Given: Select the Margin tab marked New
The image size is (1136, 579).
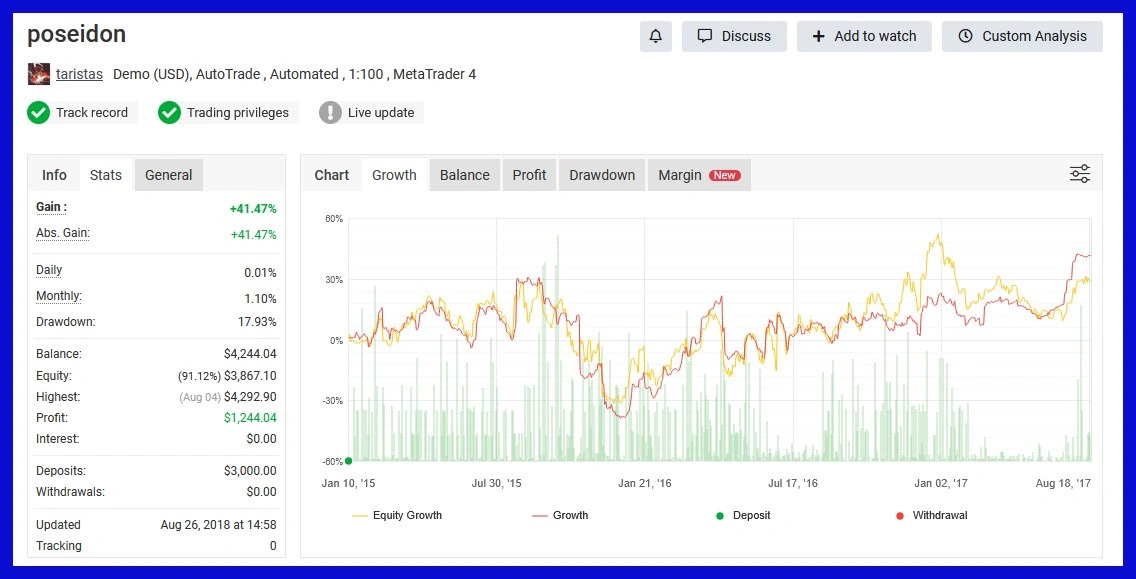Looking at the screenshot, I should coord(698,175).
